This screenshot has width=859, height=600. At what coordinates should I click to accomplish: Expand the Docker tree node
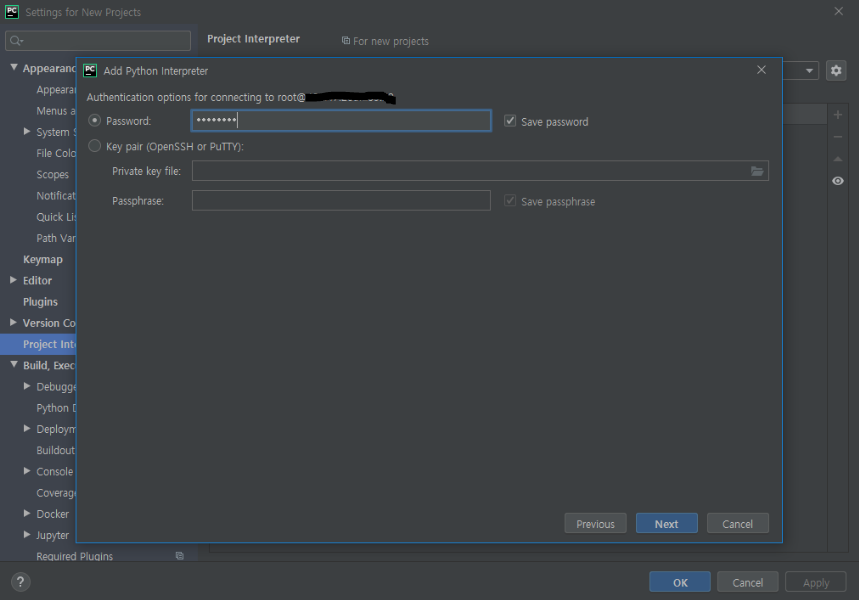point(27,513)
